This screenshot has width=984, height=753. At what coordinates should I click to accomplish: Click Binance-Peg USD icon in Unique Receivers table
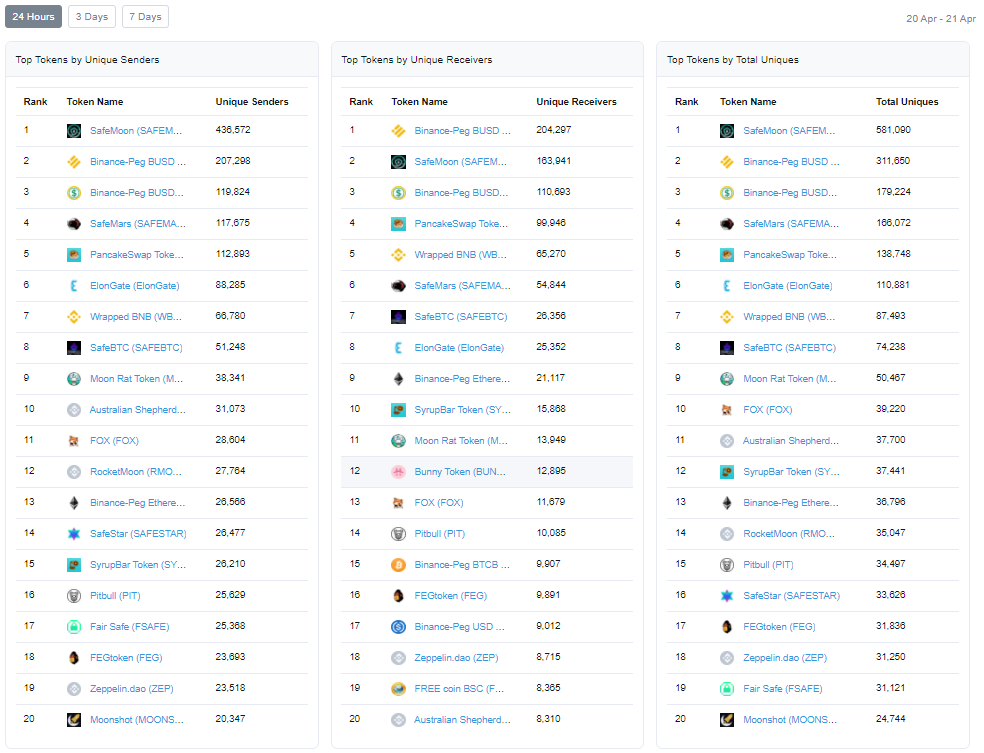[x=398, y=626]
